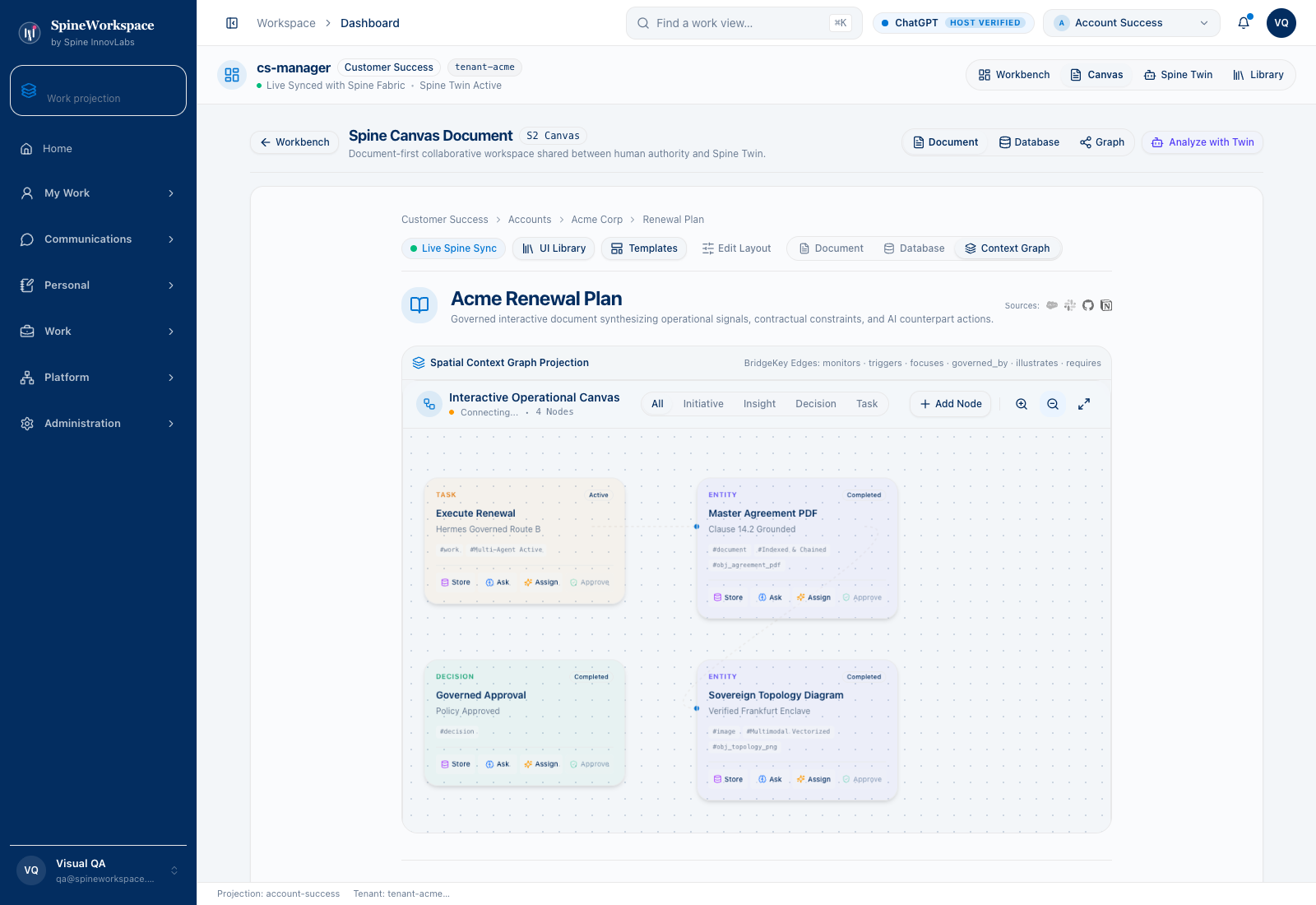
Task: Expand canvas to fullscreen
Action: [1084, 404]
